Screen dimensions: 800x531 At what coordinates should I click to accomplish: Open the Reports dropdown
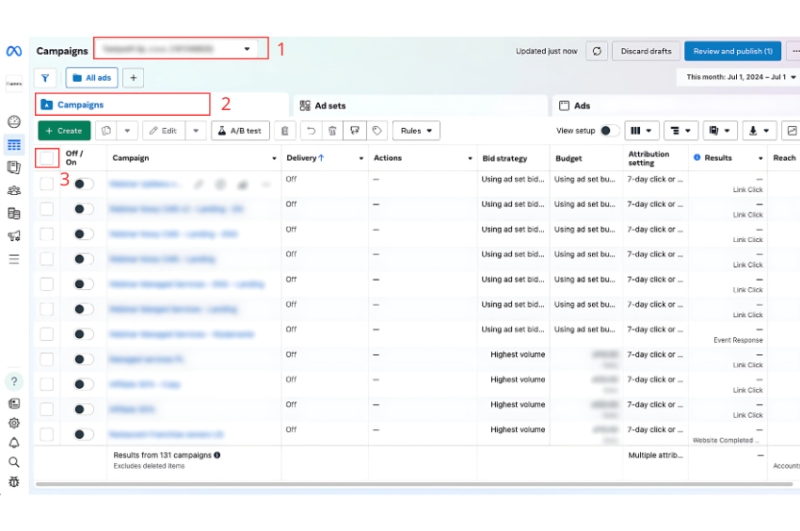(719, 131)
